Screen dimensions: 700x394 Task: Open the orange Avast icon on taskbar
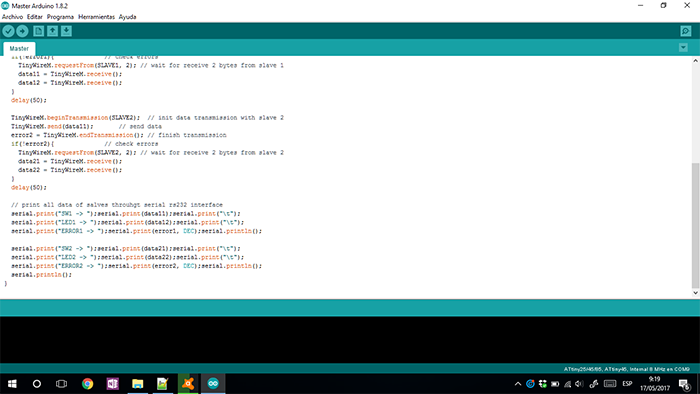click(188, 384)
